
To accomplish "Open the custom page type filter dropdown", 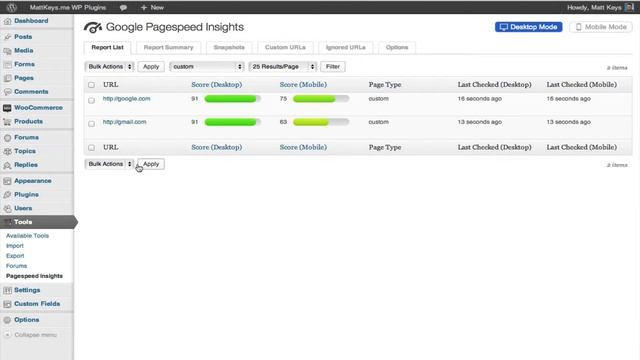I will click(207, 67).
